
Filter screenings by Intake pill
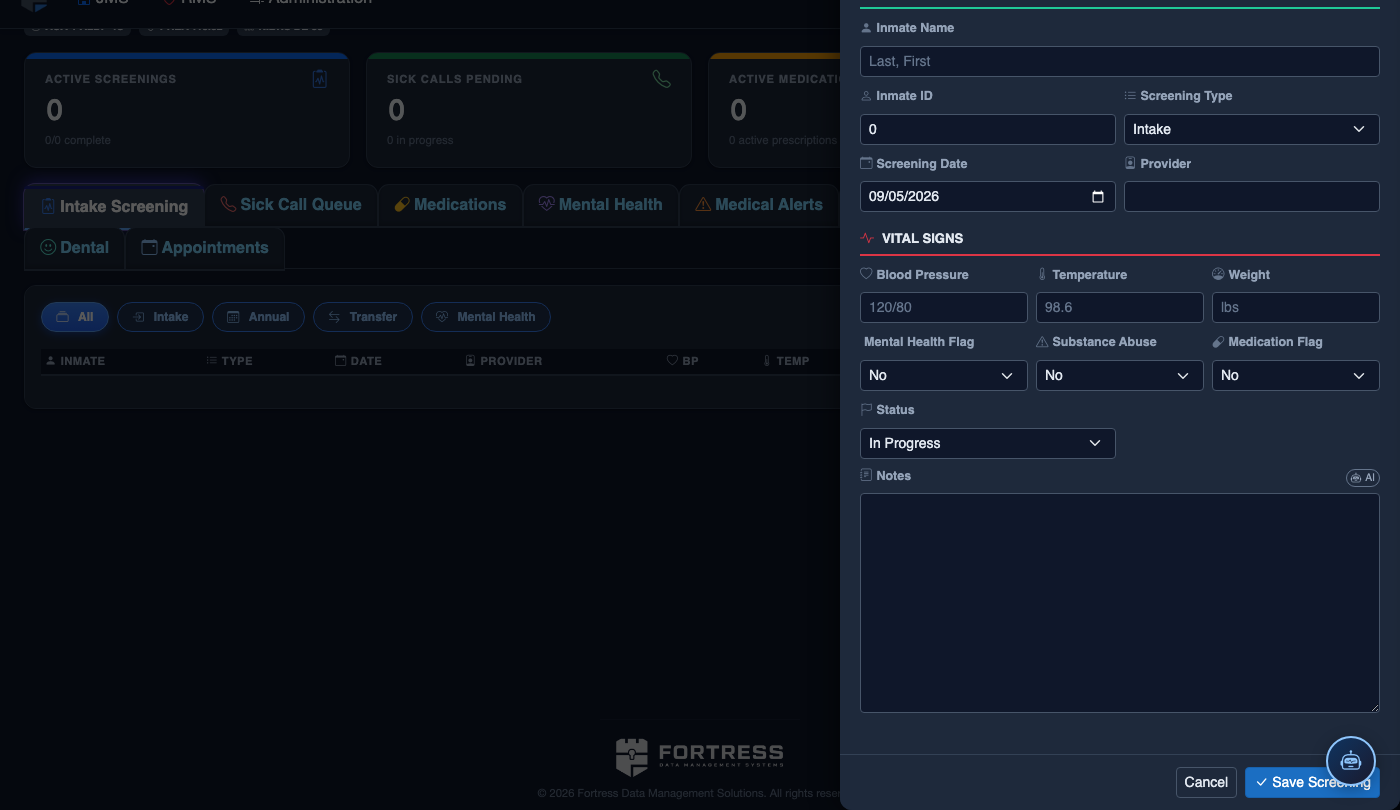(161, 317)
